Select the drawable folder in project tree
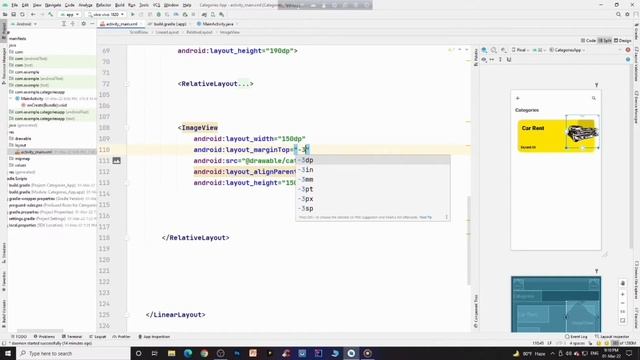The width and height of the screenshot is (640, 360). coord(23,139)
